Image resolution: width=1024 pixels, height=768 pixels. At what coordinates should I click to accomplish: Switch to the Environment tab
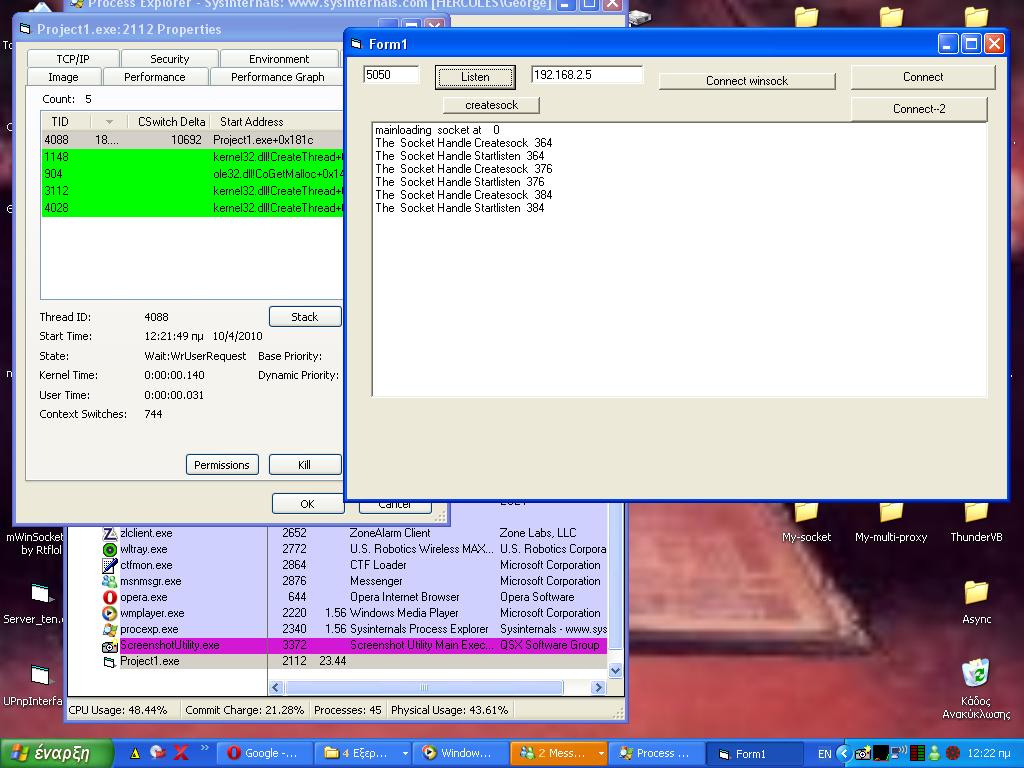pos(279,59)
